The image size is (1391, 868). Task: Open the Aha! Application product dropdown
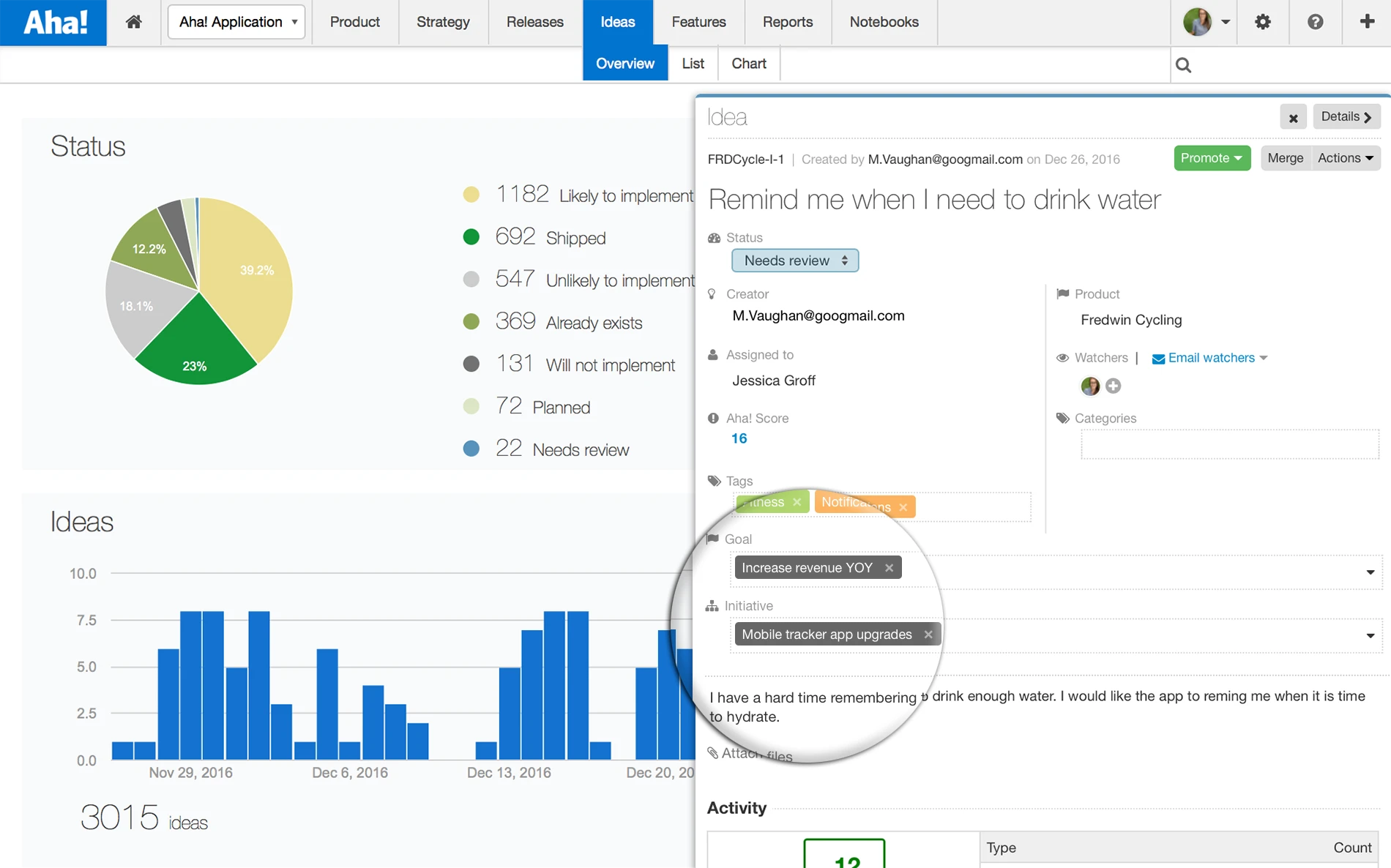(236, 22)
